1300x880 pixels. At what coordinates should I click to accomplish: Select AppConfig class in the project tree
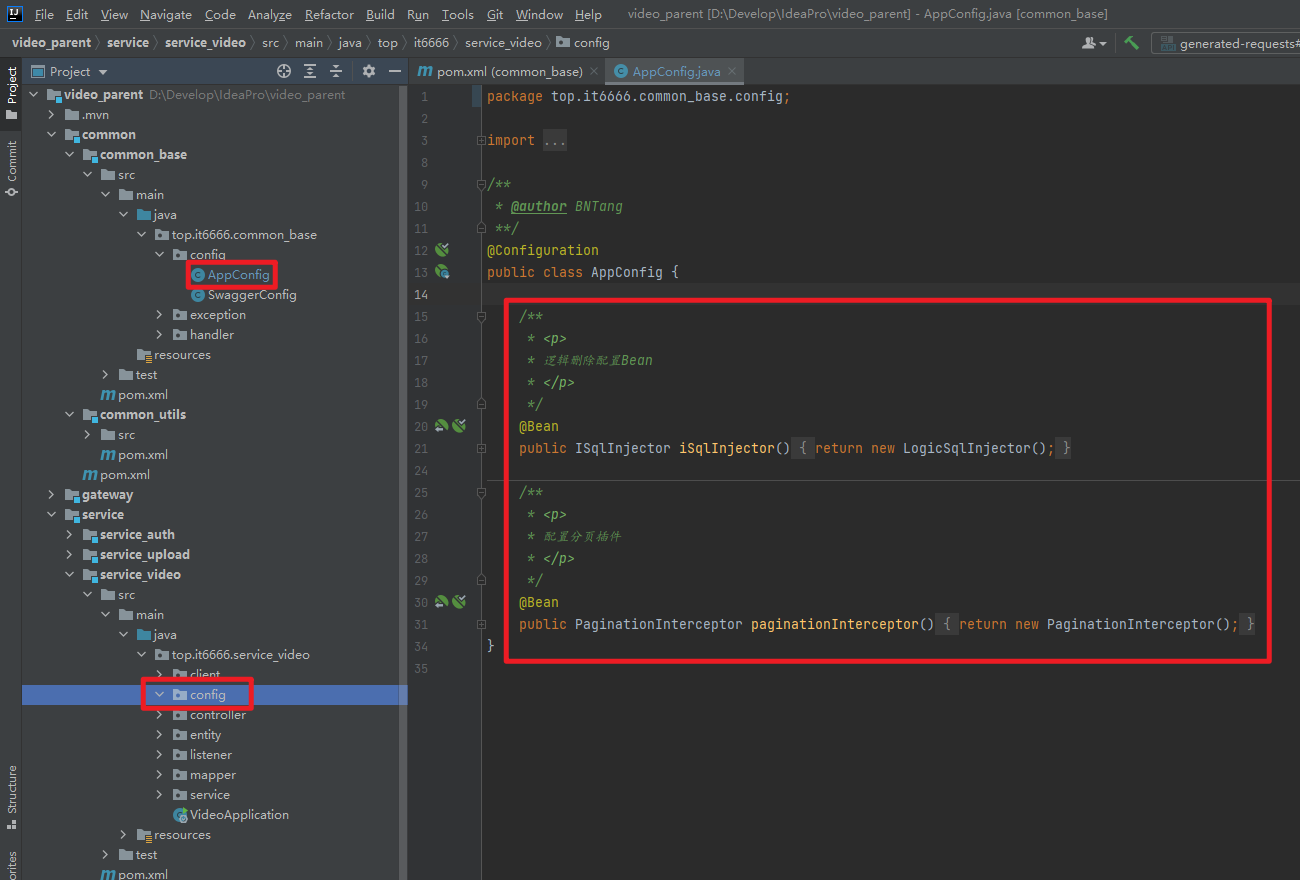coord(230,275)
